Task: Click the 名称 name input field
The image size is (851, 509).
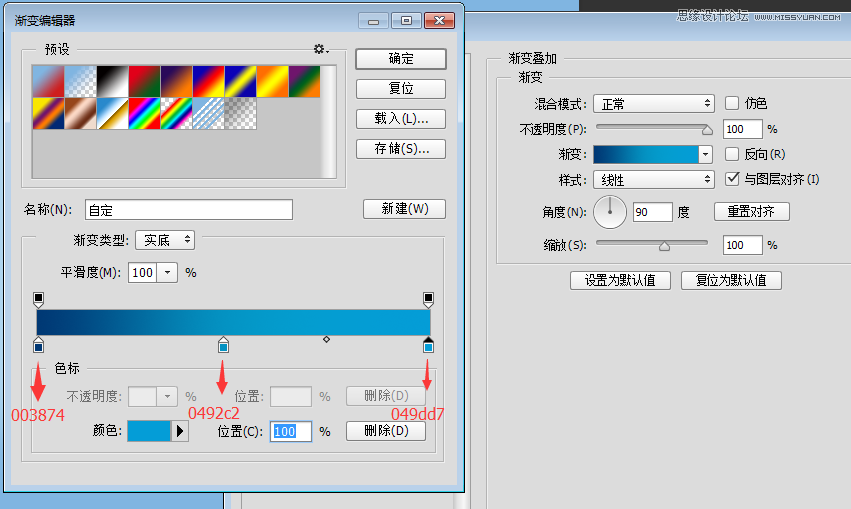Action: 189,210
